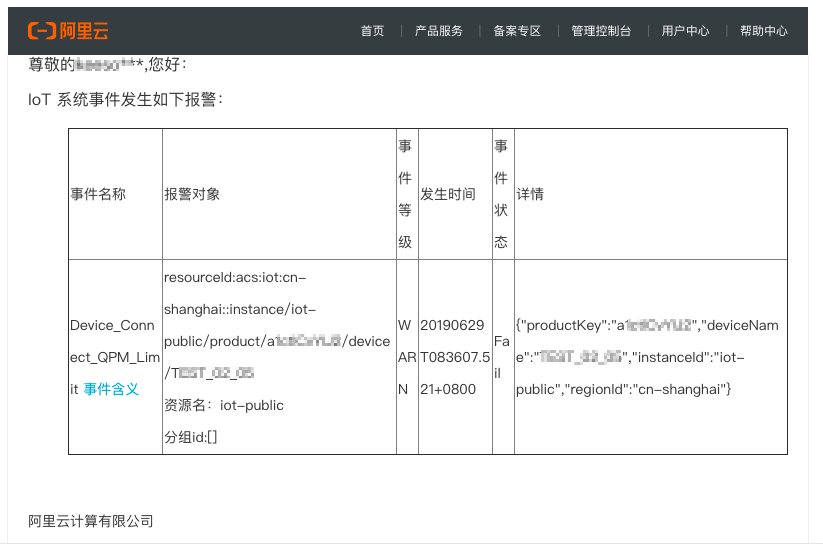Click the greeting line 尊敬的...您好
The width and height of the screenshot is (823, 554).
coord(107,65)
